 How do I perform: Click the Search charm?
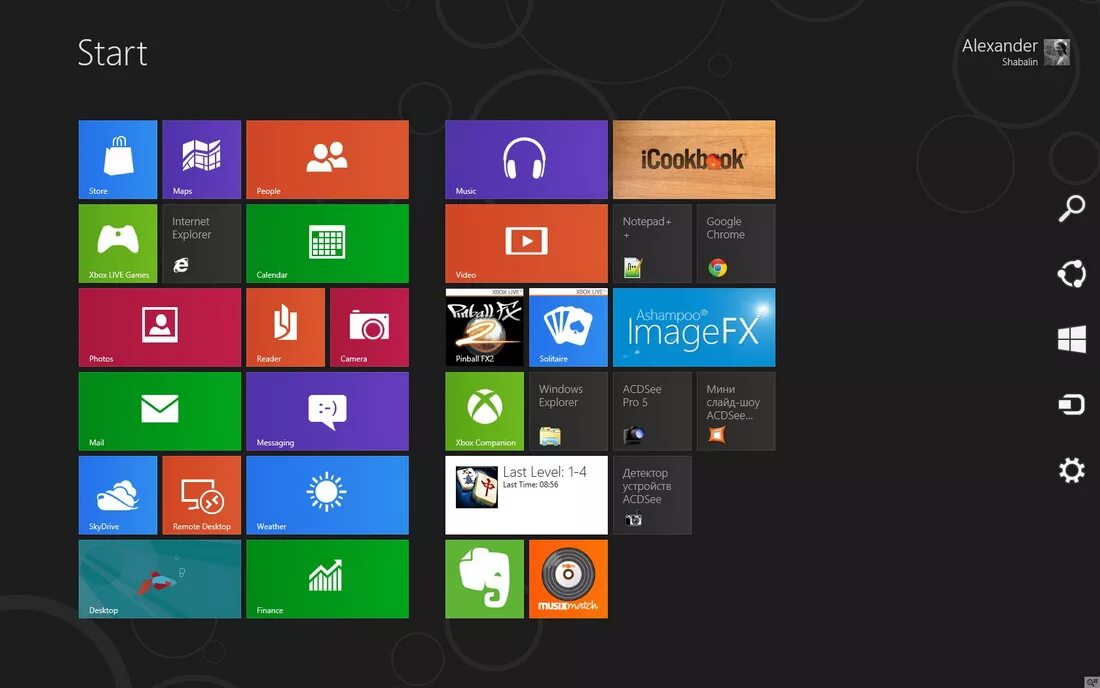pyautogui.click(x=1071, y=208)
